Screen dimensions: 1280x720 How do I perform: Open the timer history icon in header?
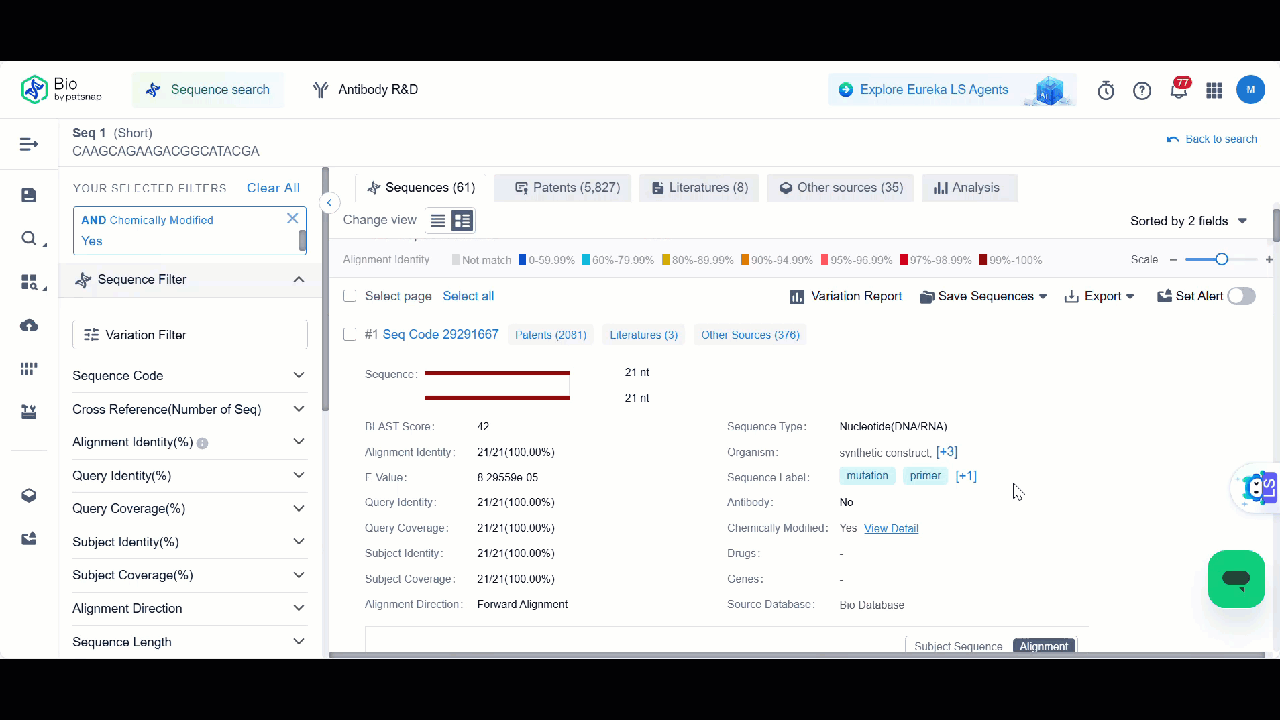coord(1106,90)
